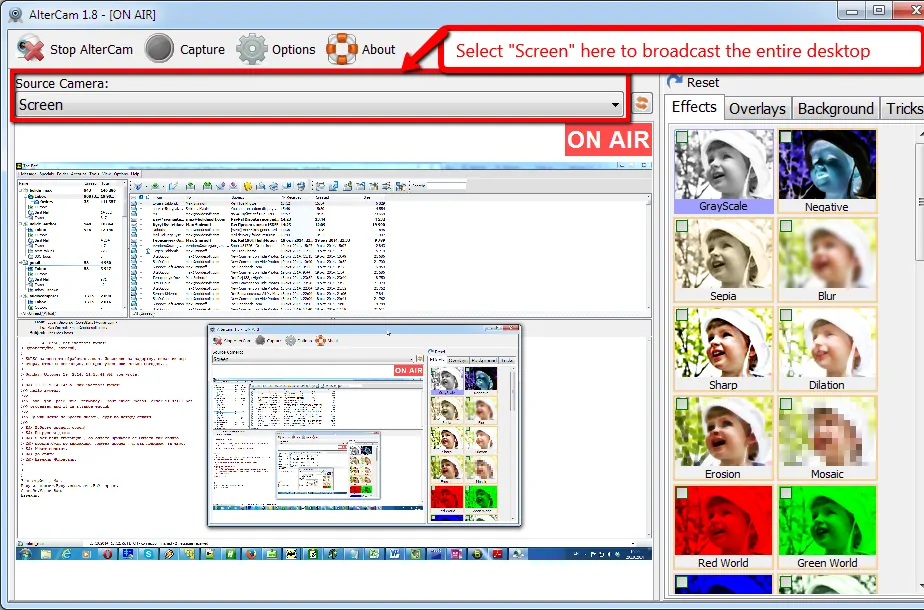Viewport: 924px width, 610px height.
Task: Click the Mosaic effect thumbnail
Action: pos(827,438)
